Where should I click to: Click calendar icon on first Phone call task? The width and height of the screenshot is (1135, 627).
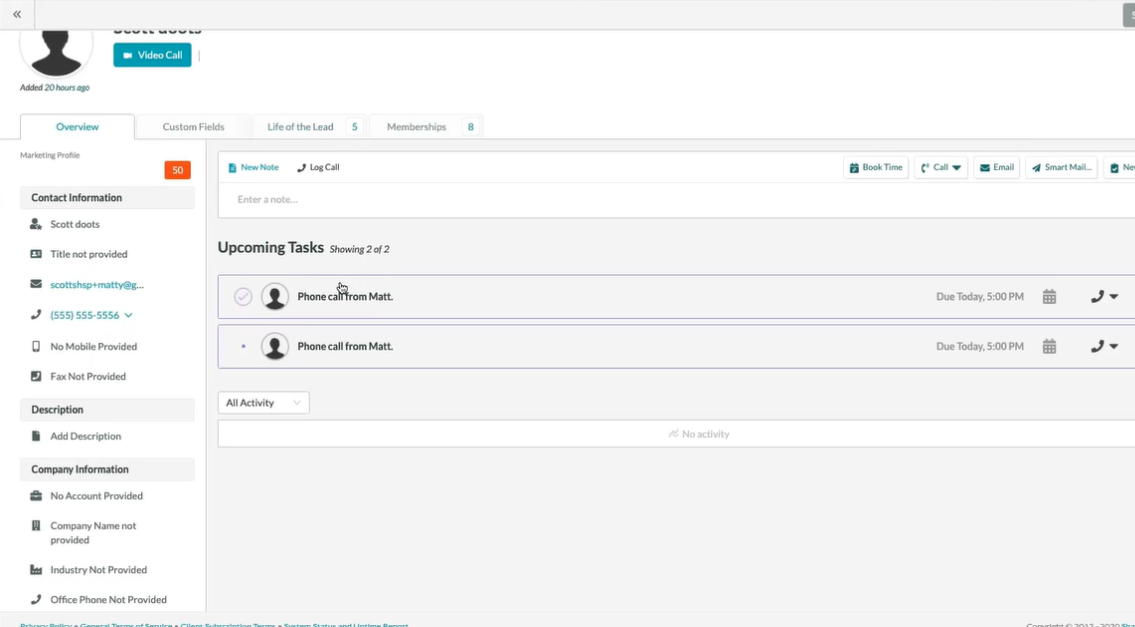(1049, 297)
